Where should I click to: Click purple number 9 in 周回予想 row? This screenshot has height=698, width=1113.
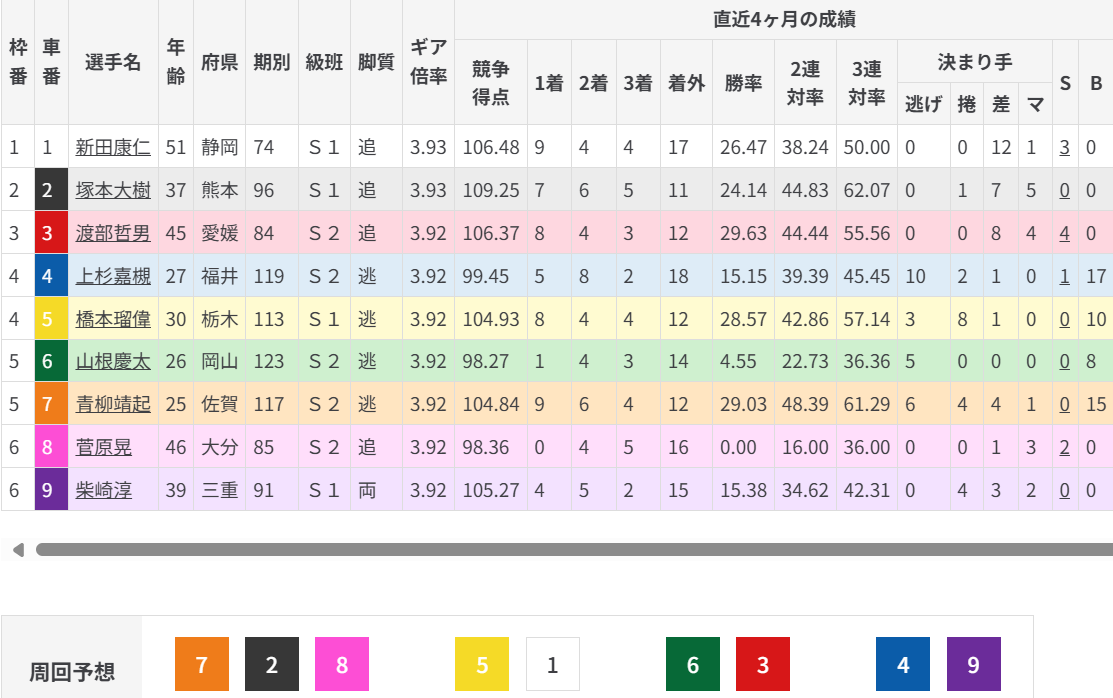973,664
